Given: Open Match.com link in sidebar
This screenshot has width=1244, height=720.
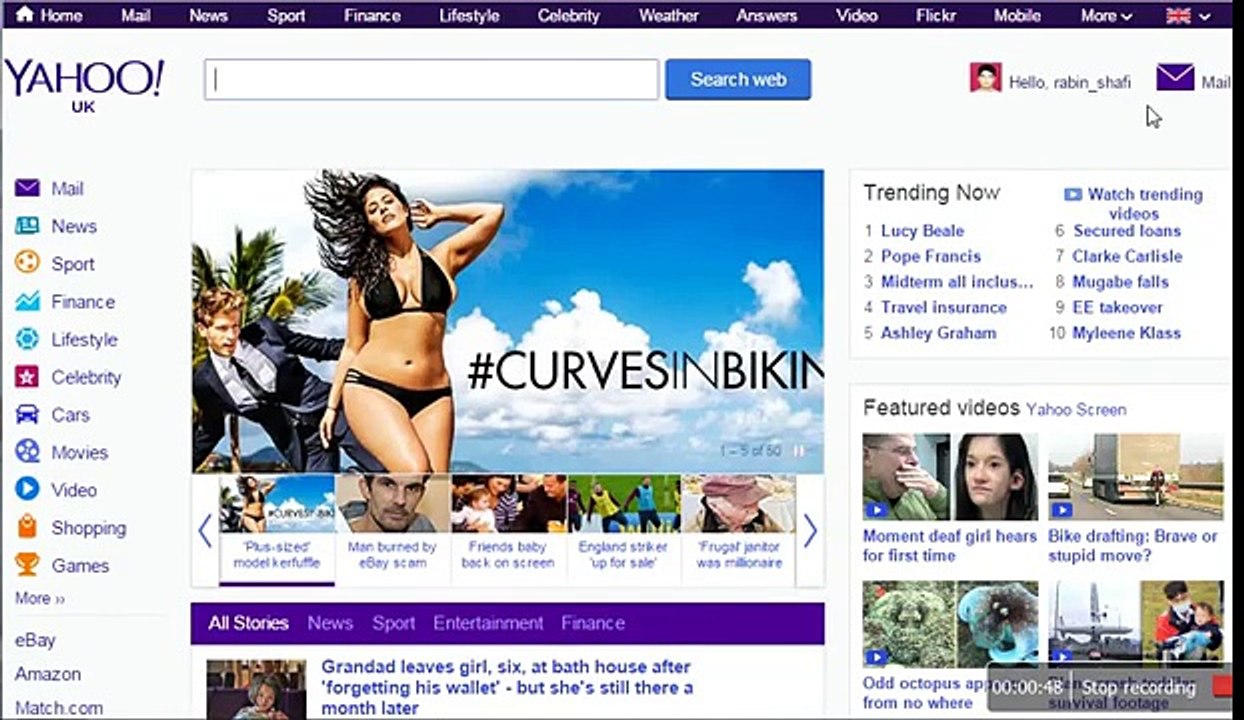Looking at the screenshot, I should click(x=59, y=708).
